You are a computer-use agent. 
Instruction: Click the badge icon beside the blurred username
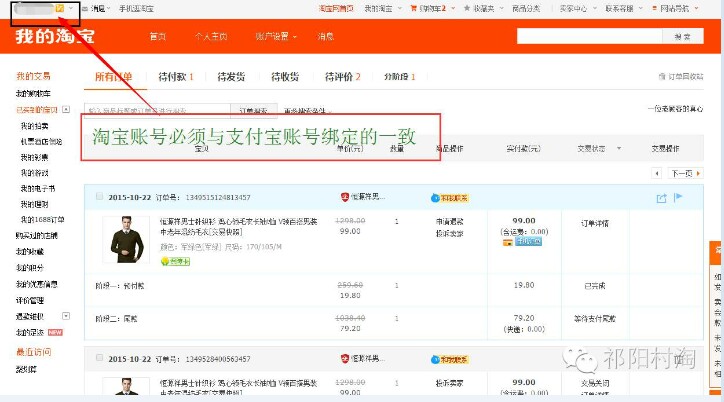[x=60, y=8]
